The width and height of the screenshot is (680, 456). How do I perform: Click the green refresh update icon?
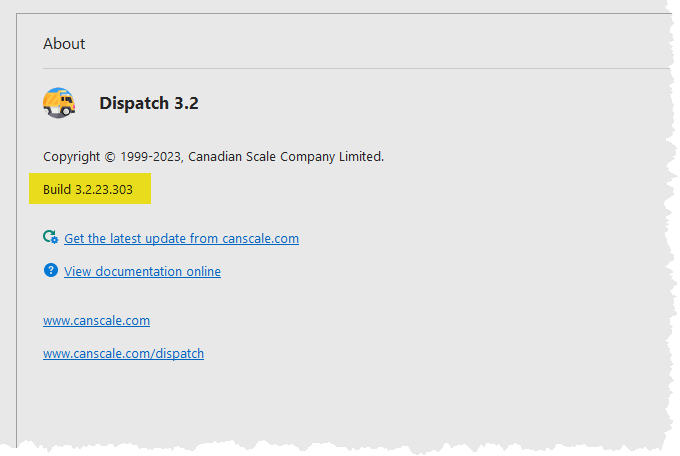pos(50,237)
